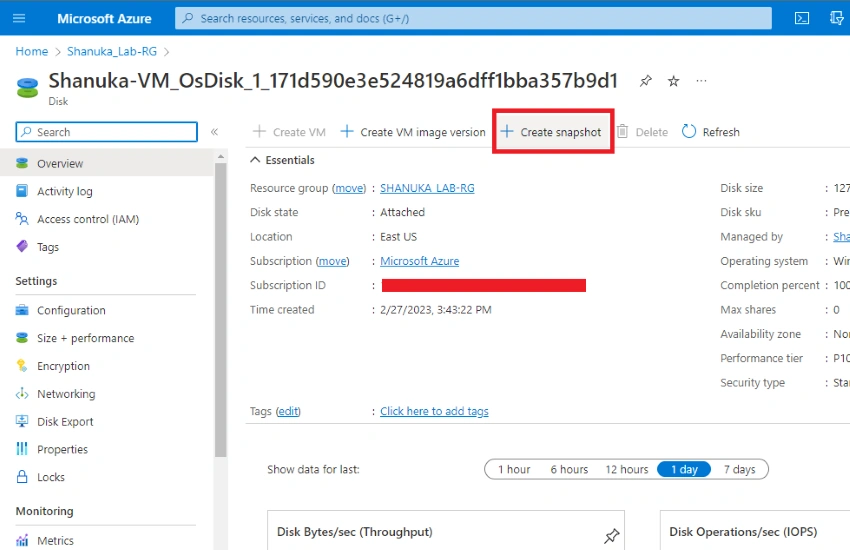Pin the Disk Bytes/sec throughput chart
Screen dimensions: 850x550
tap(611, 536)
